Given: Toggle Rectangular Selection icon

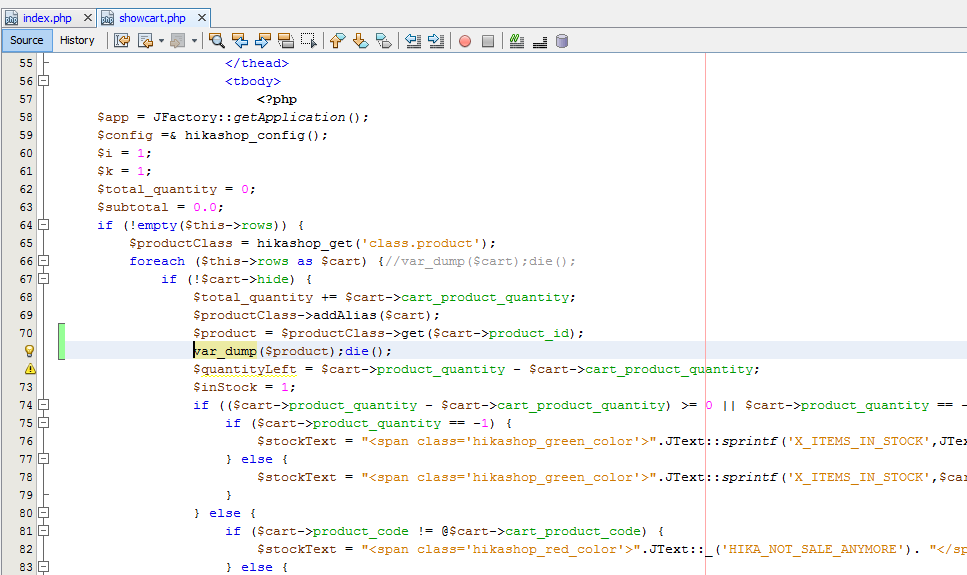Looking at the screenshot, I should pyautogui.click(x=309, y=41).
